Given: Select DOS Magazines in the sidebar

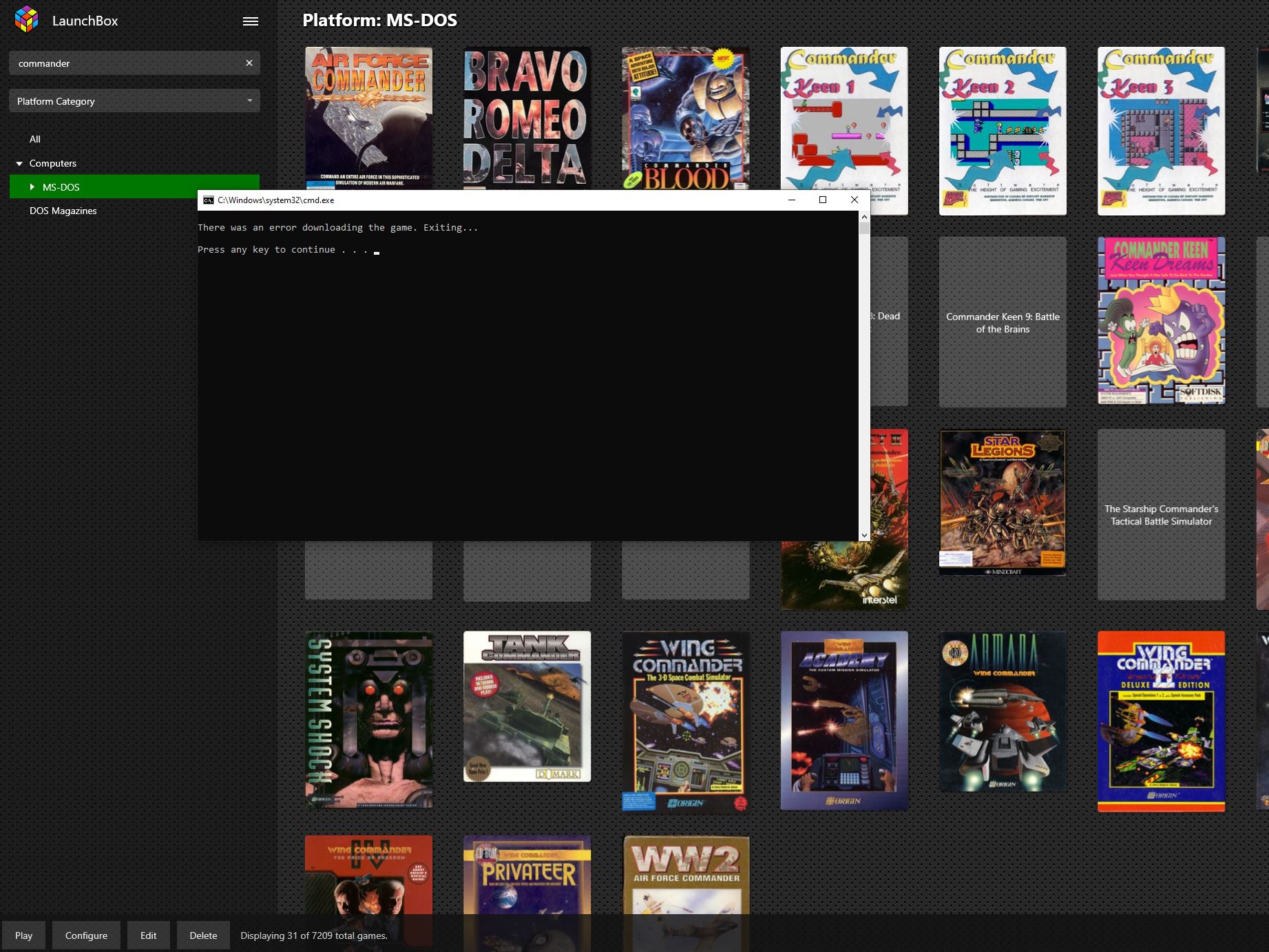Looking at the screenshot, I should tap(63, 211).
